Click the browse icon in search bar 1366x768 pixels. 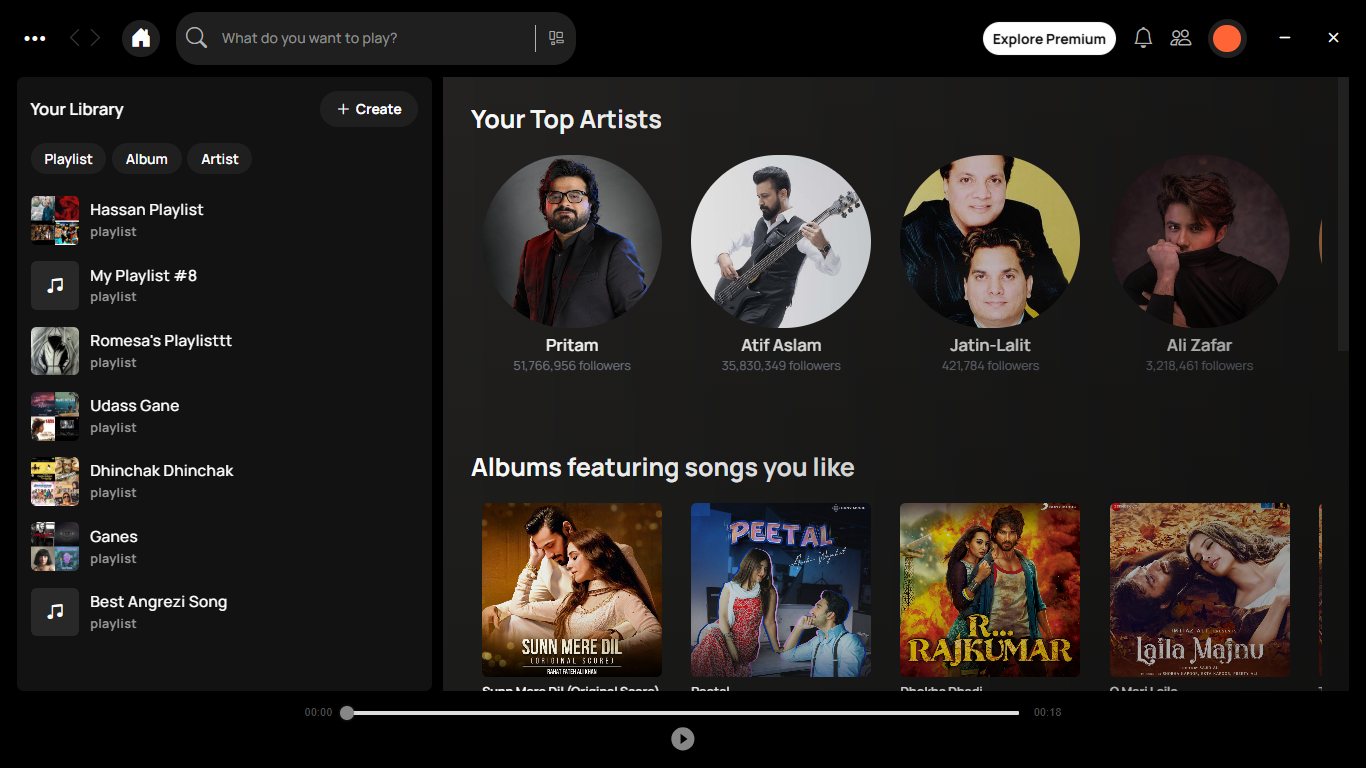click(556, 38)
